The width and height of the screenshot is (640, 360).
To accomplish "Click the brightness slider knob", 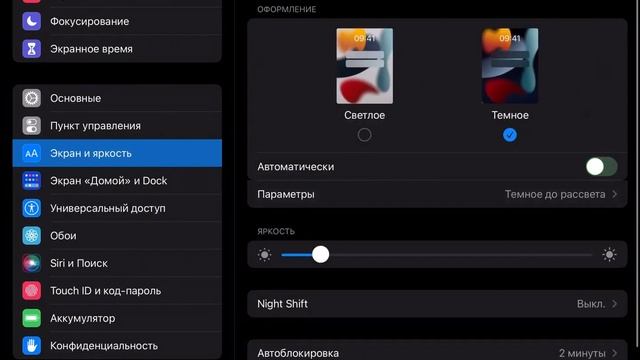I will (320, 255).
